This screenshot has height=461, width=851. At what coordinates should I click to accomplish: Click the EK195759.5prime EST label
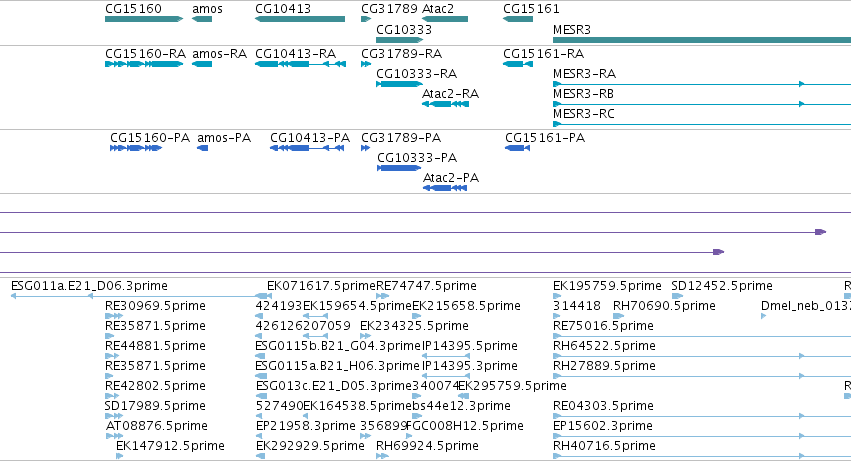(607, 286)
